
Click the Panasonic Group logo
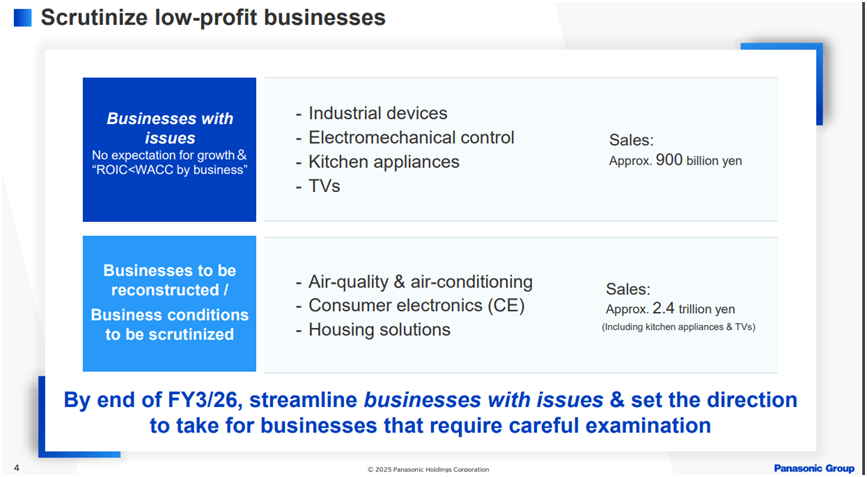pyautogui.click(x=811, y=468)
